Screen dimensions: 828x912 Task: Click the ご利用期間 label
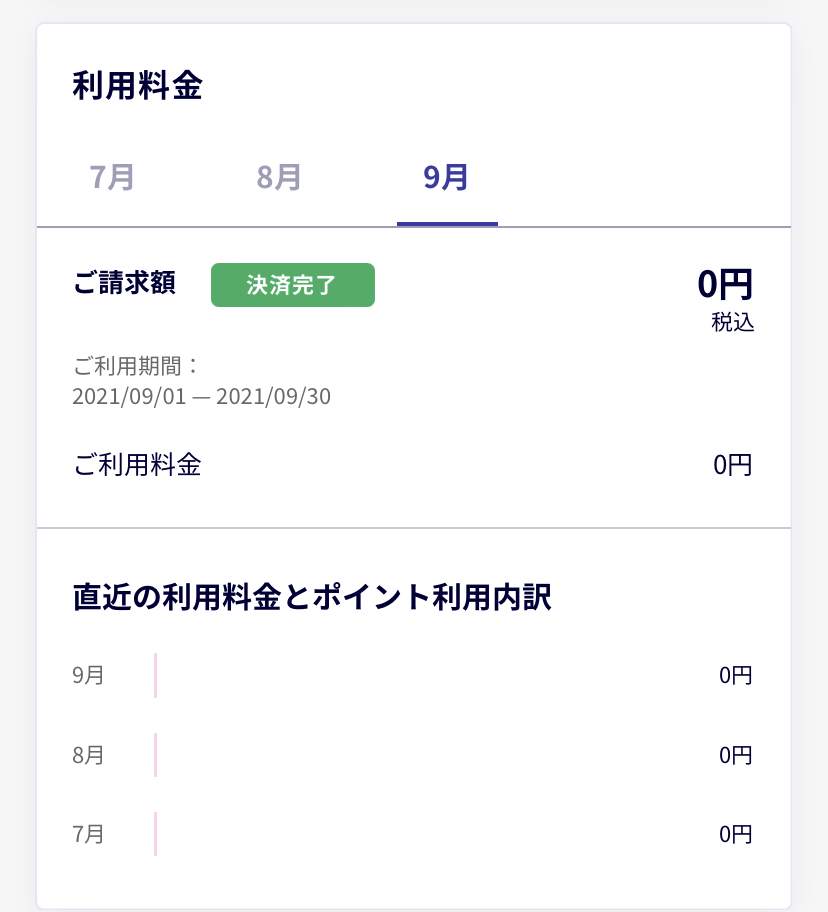pos(136,365)
